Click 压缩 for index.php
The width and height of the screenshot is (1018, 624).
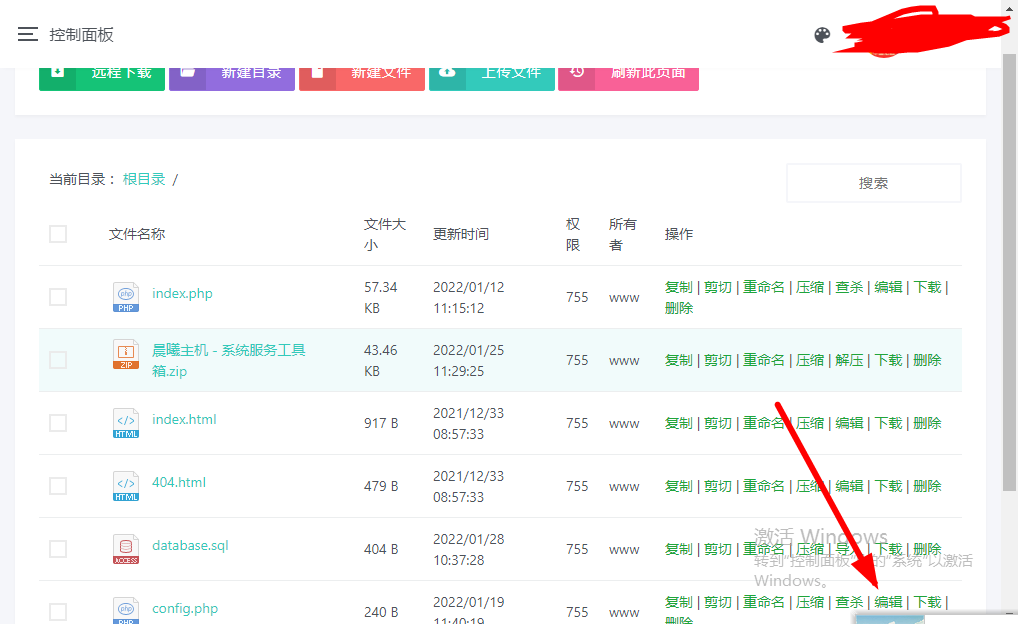click(810, 287)
